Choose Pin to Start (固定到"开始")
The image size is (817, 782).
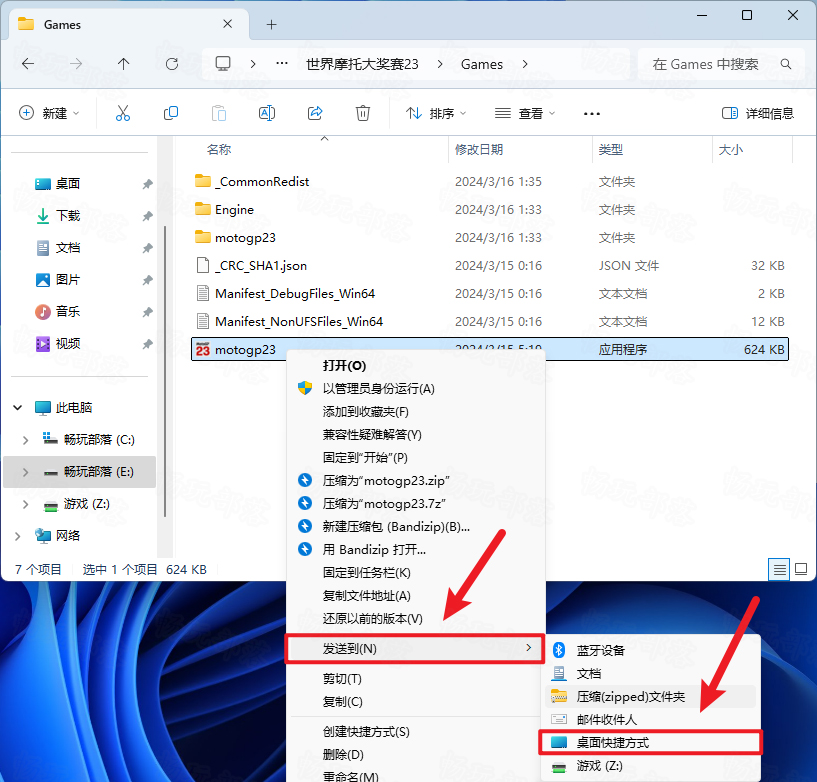(x=415, y=457)
